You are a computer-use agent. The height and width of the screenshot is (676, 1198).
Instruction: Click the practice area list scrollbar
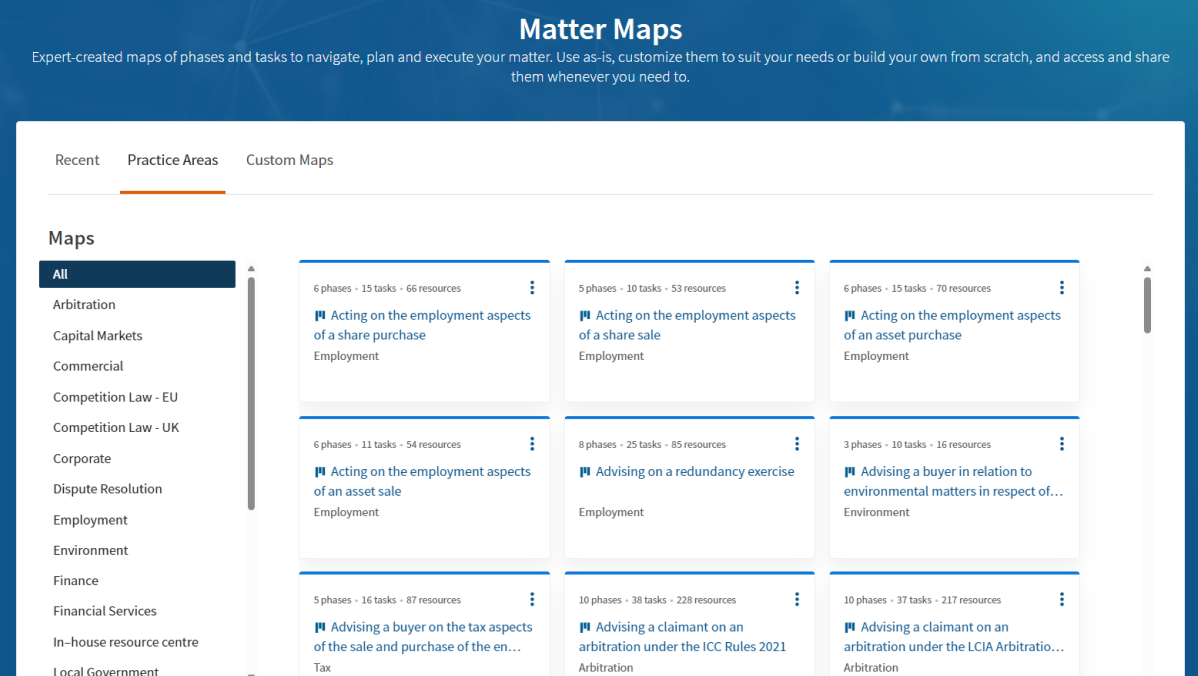[x=251, y=390]
